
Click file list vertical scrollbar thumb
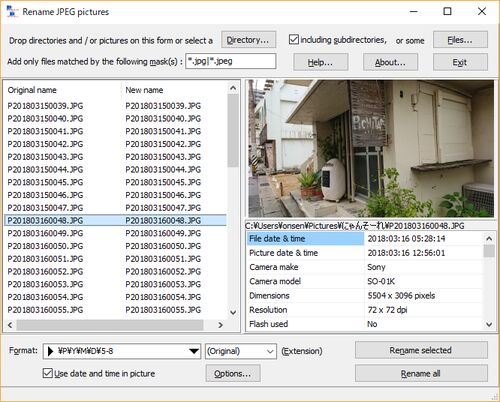point(233,131)
